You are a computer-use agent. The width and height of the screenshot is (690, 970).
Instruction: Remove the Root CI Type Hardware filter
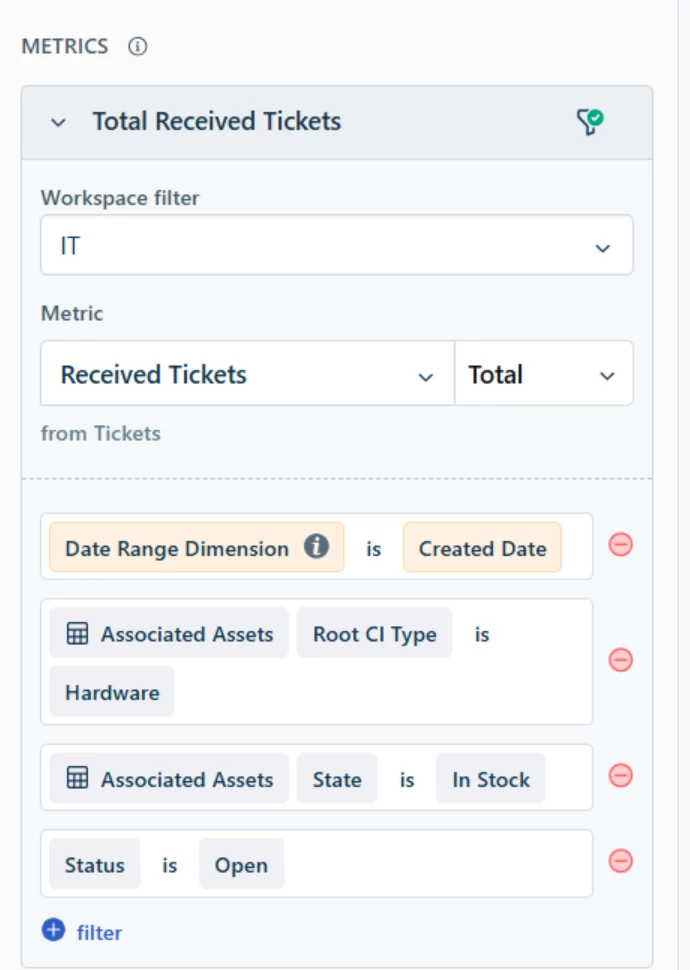pos(621,660)
